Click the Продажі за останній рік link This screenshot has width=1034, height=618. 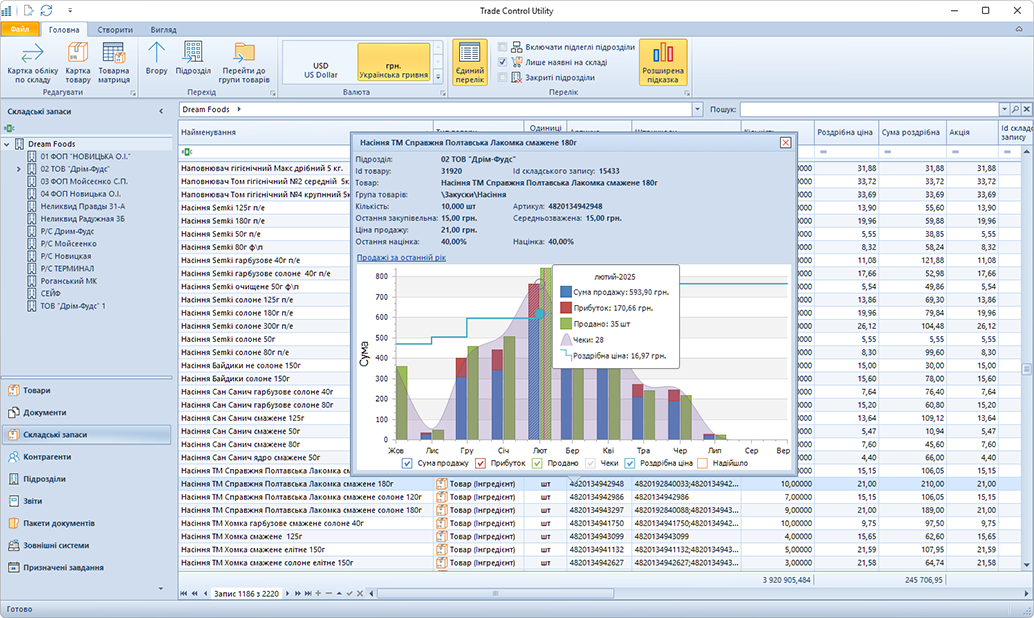pyautogui.click(x=401, y=257)
